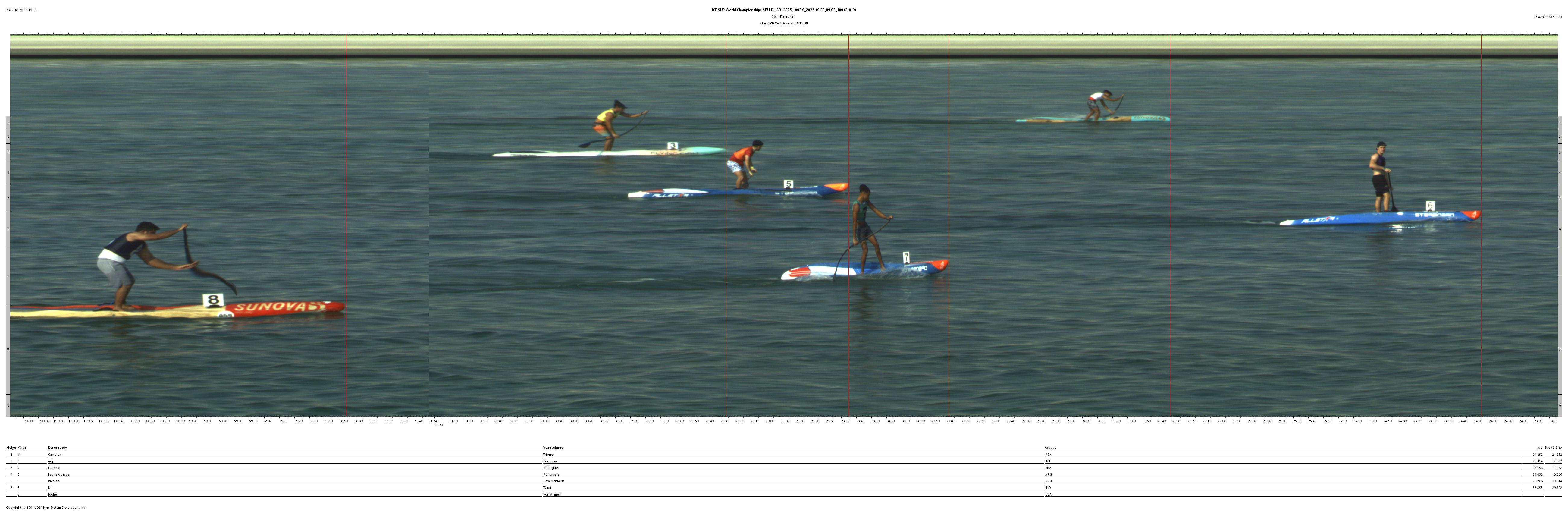Click the Csapat column header

pos(1050,448)
